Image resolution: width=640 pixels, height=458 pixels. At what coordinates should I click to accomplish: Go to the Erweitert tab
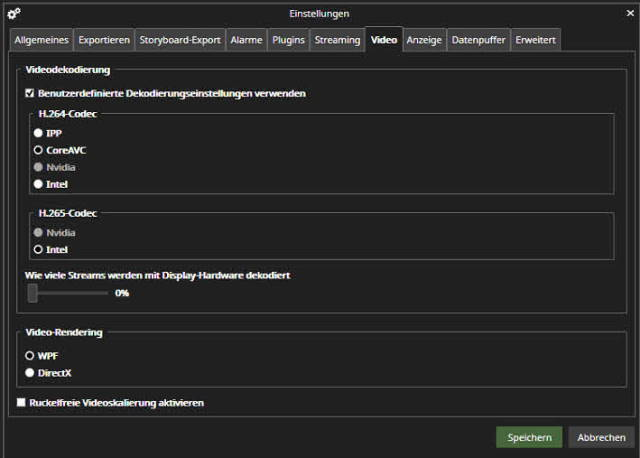pyautogui.click(x=536, y=40)
